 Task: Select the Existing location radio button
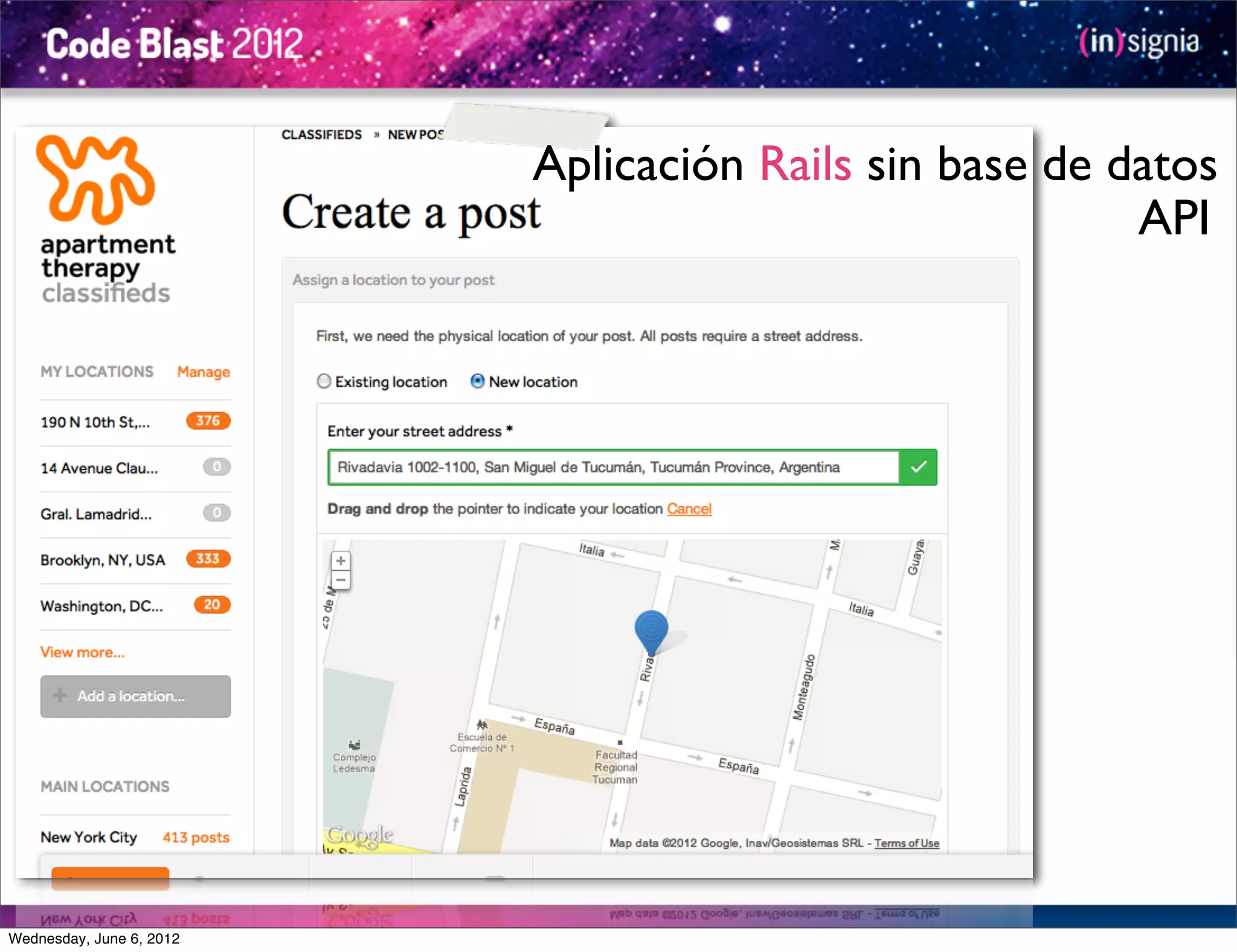(x=324, y=381)
